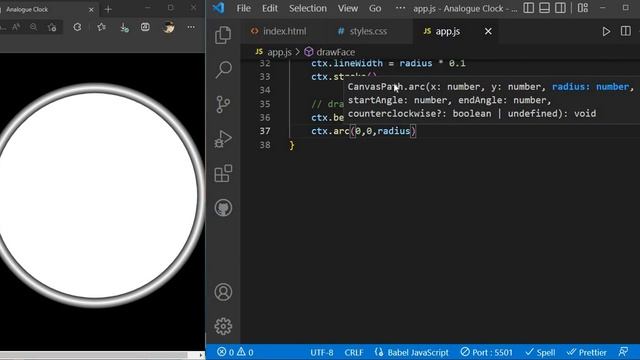Open the Customize Layout button
This screenshot has height=360, width=640.
[x=583, y=8]
